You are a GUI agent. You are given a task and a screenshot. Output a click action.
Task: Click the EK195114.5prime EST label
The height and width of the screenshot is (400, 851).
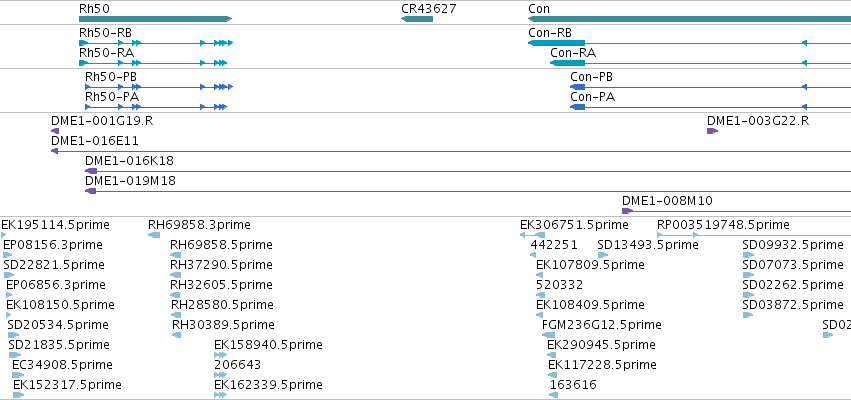(x=55, y=225)
